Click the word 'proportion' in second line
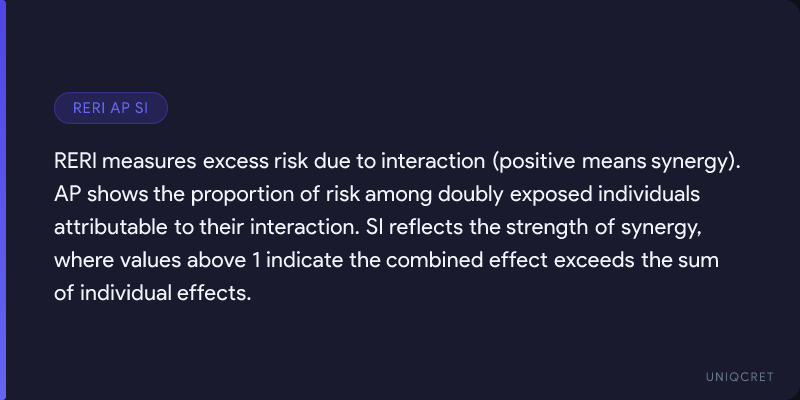 [235, 196]
